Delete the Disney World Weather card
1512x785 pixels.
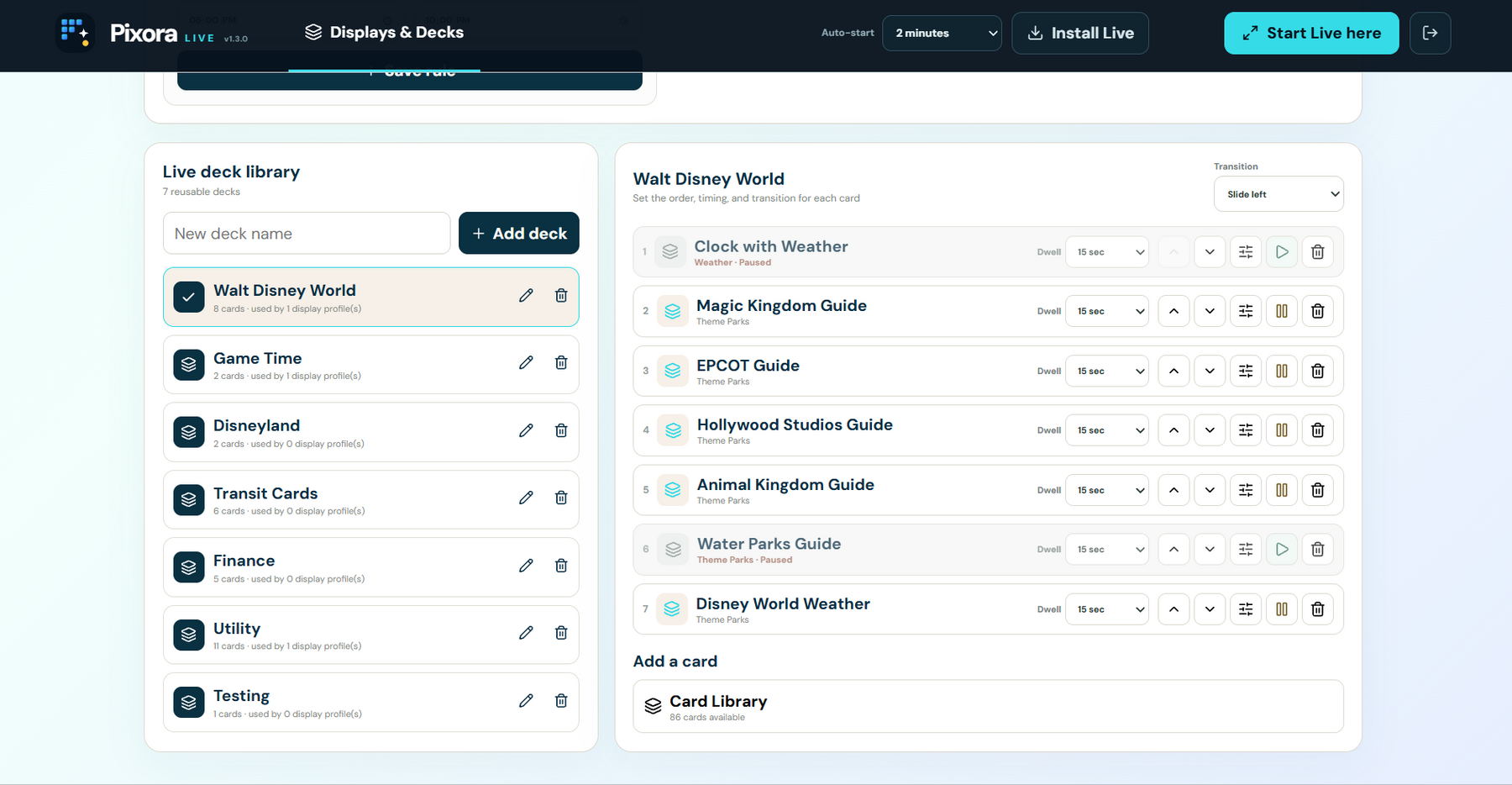pyautogui.click(x=1318, y=609)
